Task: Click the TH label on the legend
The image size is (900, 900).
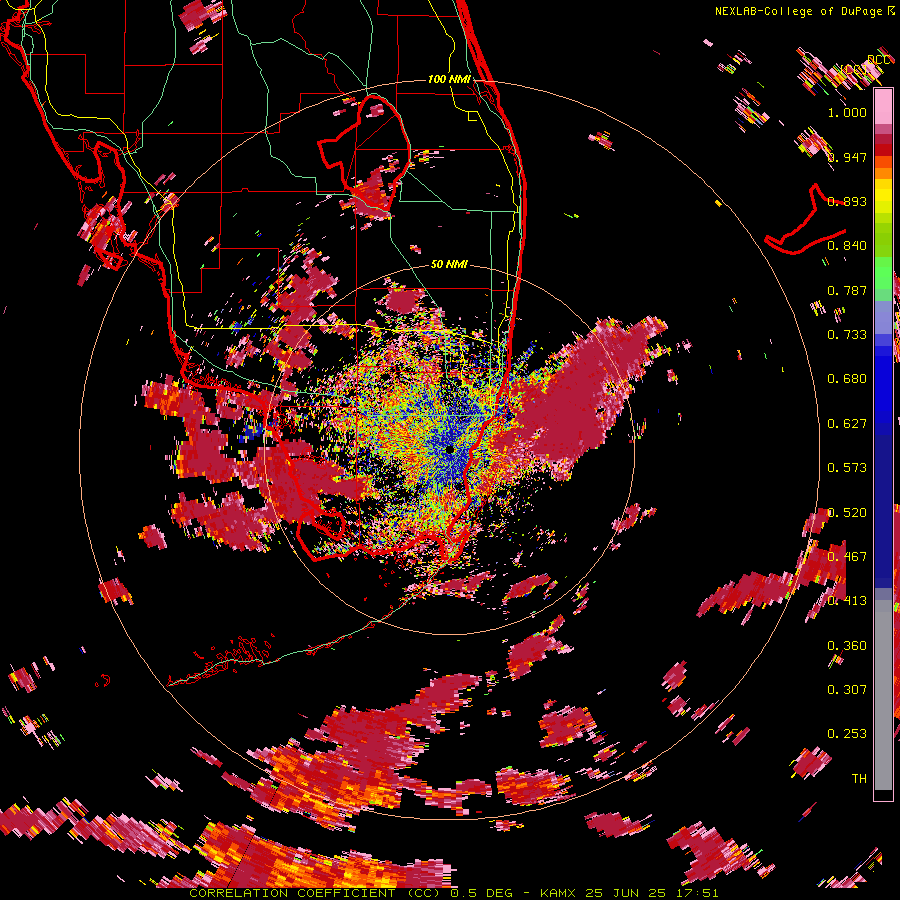Action: pos(859,779)
